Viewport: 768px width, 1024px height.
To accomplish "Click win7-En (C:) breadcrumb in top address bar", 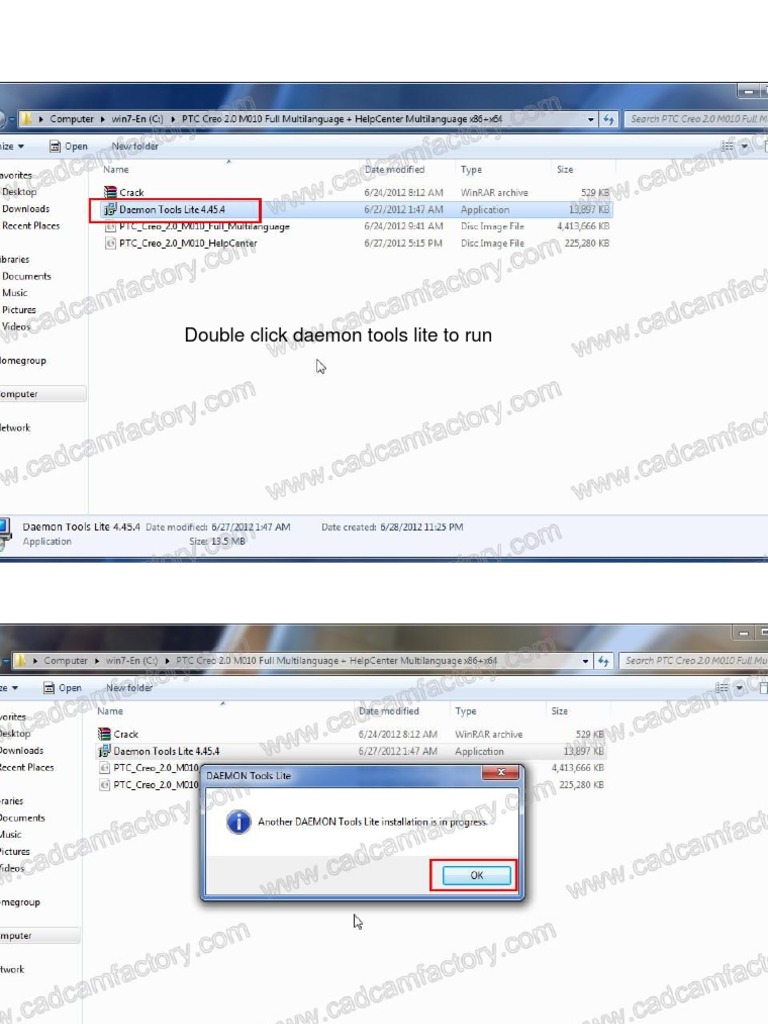I will pos(137,119).
